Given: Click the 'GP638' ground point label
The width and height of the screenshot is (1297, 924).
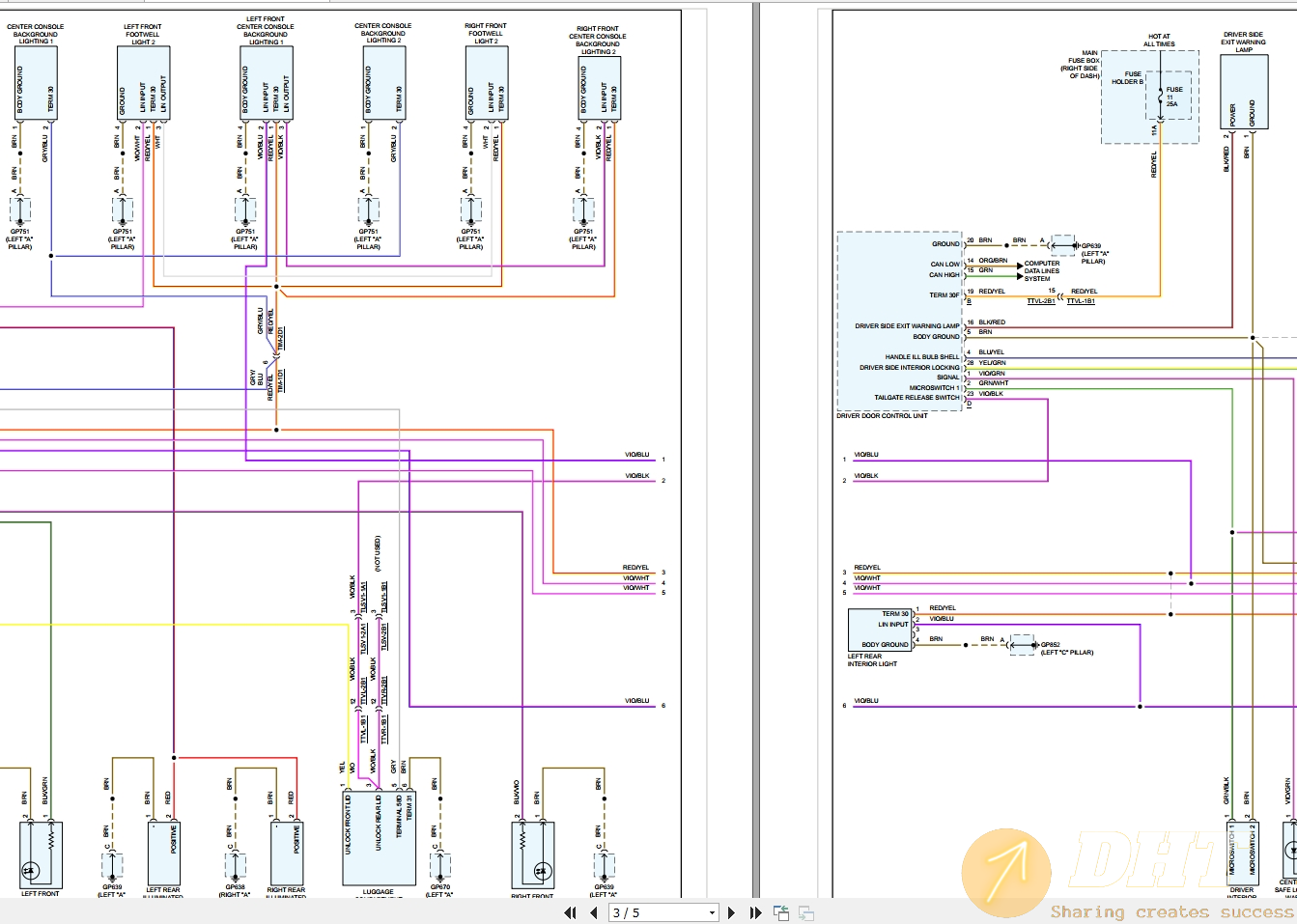Looking at the screenshot, I should coord(235,886).
